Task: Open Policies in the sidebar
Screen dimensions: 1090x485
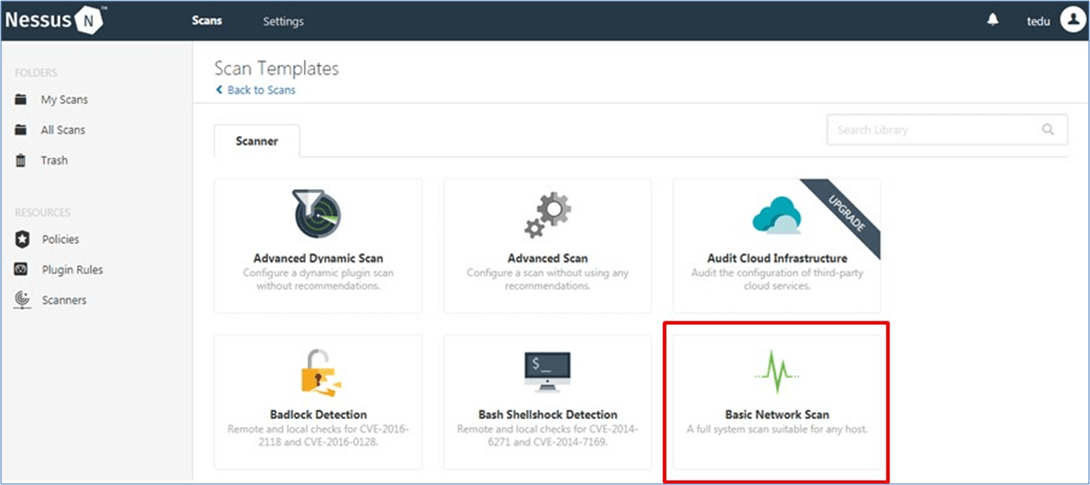Action: [x=60, y=239]
